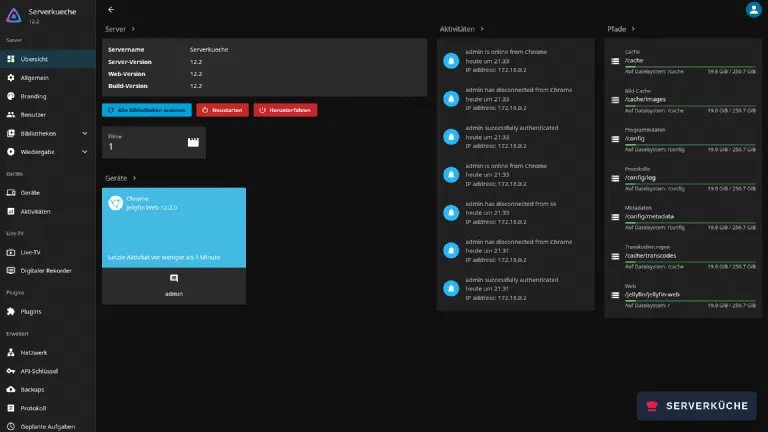This screenshot has width=768, height=432.
Task: Open the user profile avatar icon
Action: pos(753,9)
